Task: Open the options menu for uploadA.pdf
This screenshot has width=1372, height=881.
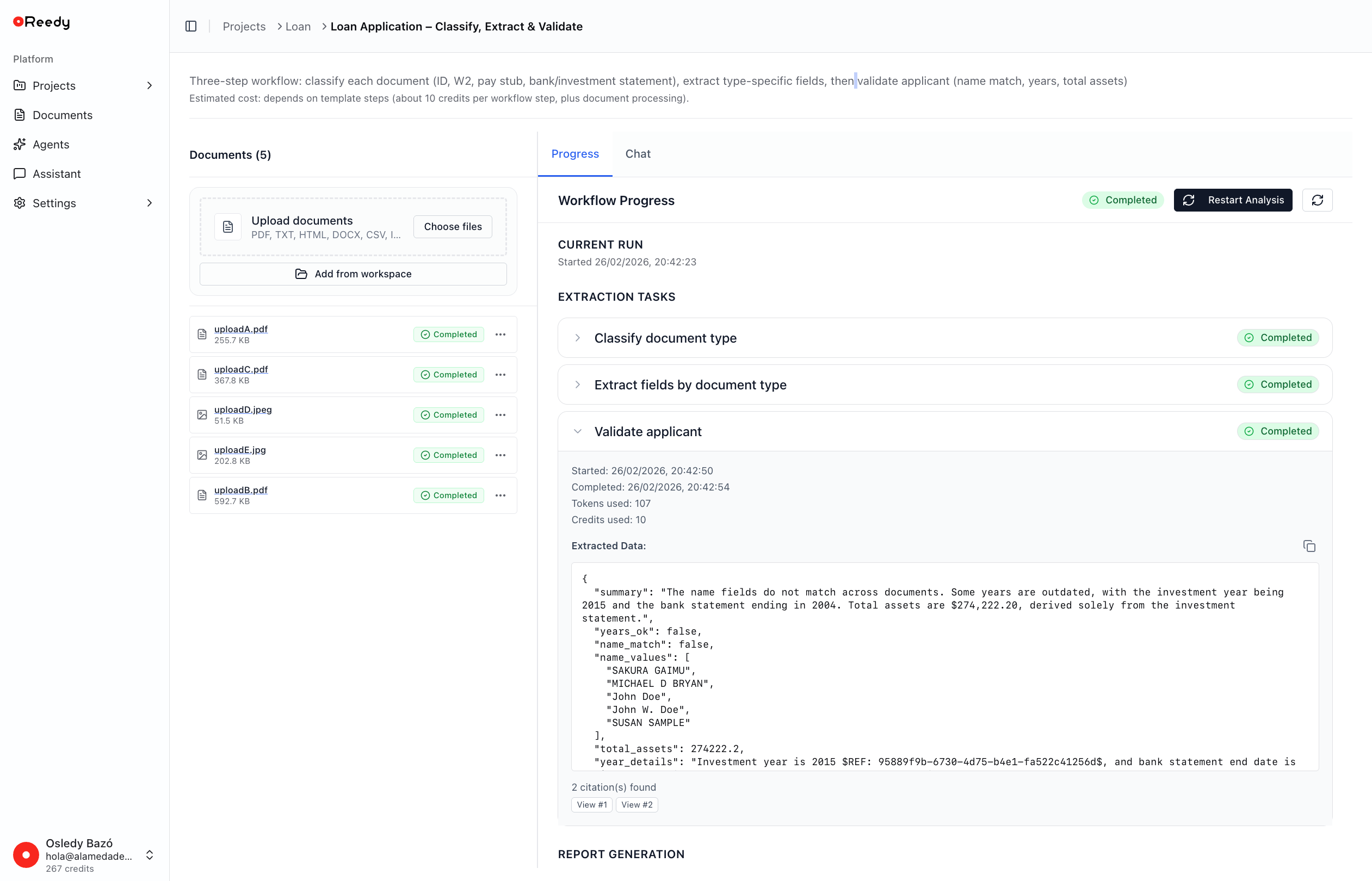Action: pyautogui.click(x=500, y=334)
